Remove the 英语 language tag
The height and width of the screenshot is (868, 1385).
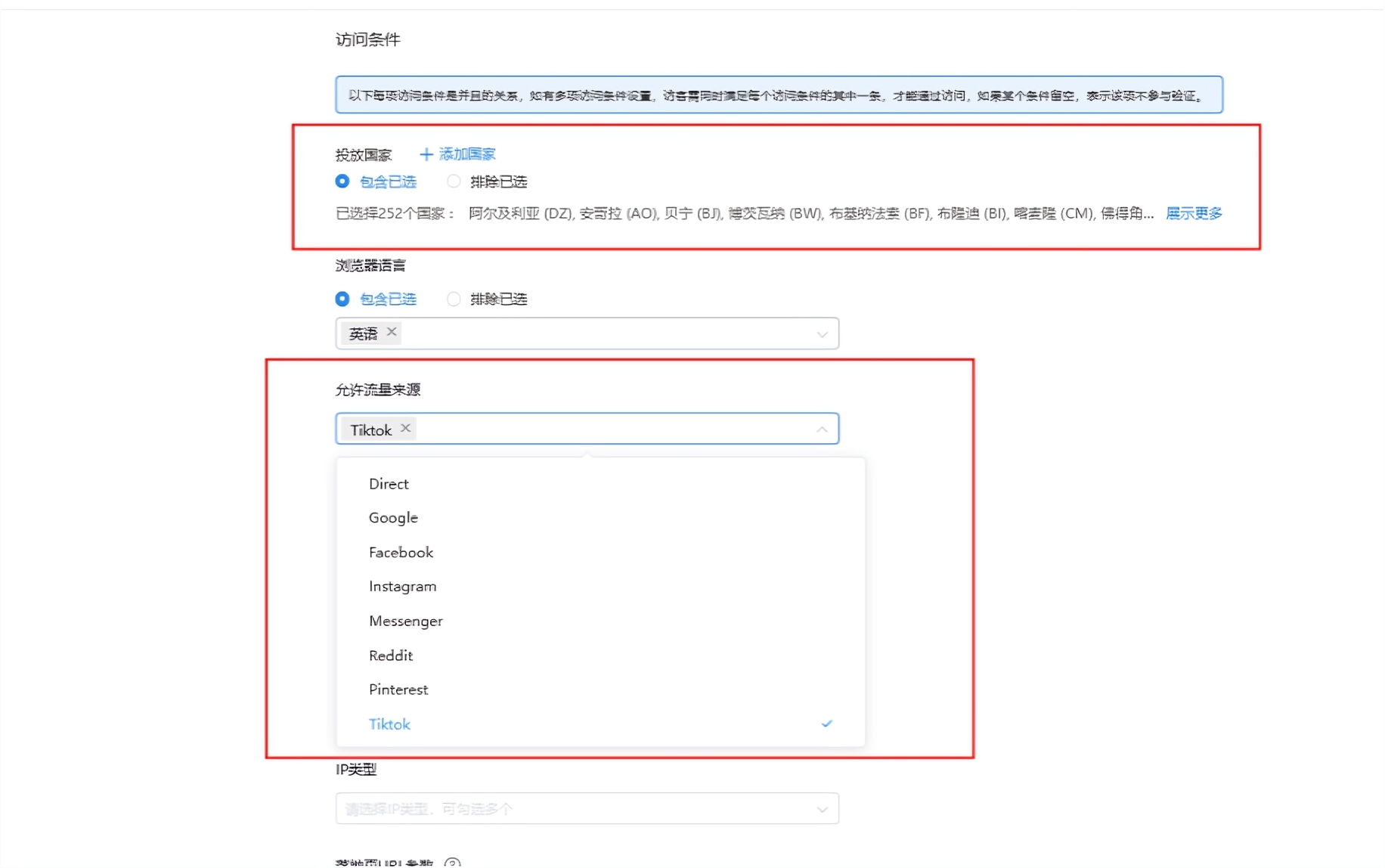click(x=392, y=332)
